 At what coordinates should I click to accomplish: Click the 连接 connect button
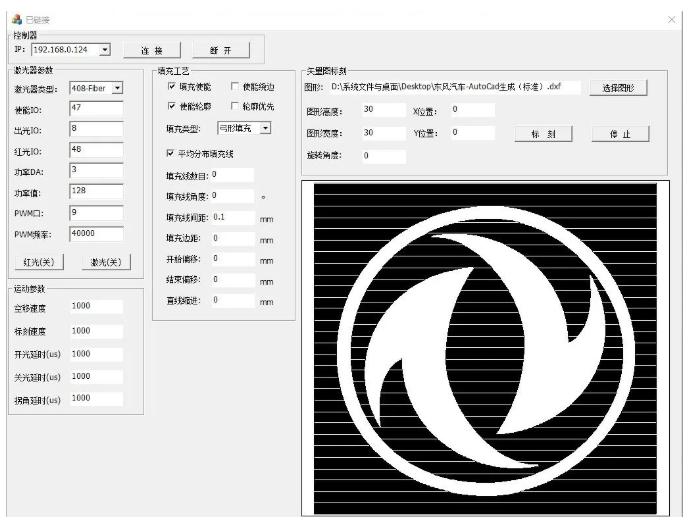click(152, 50)
